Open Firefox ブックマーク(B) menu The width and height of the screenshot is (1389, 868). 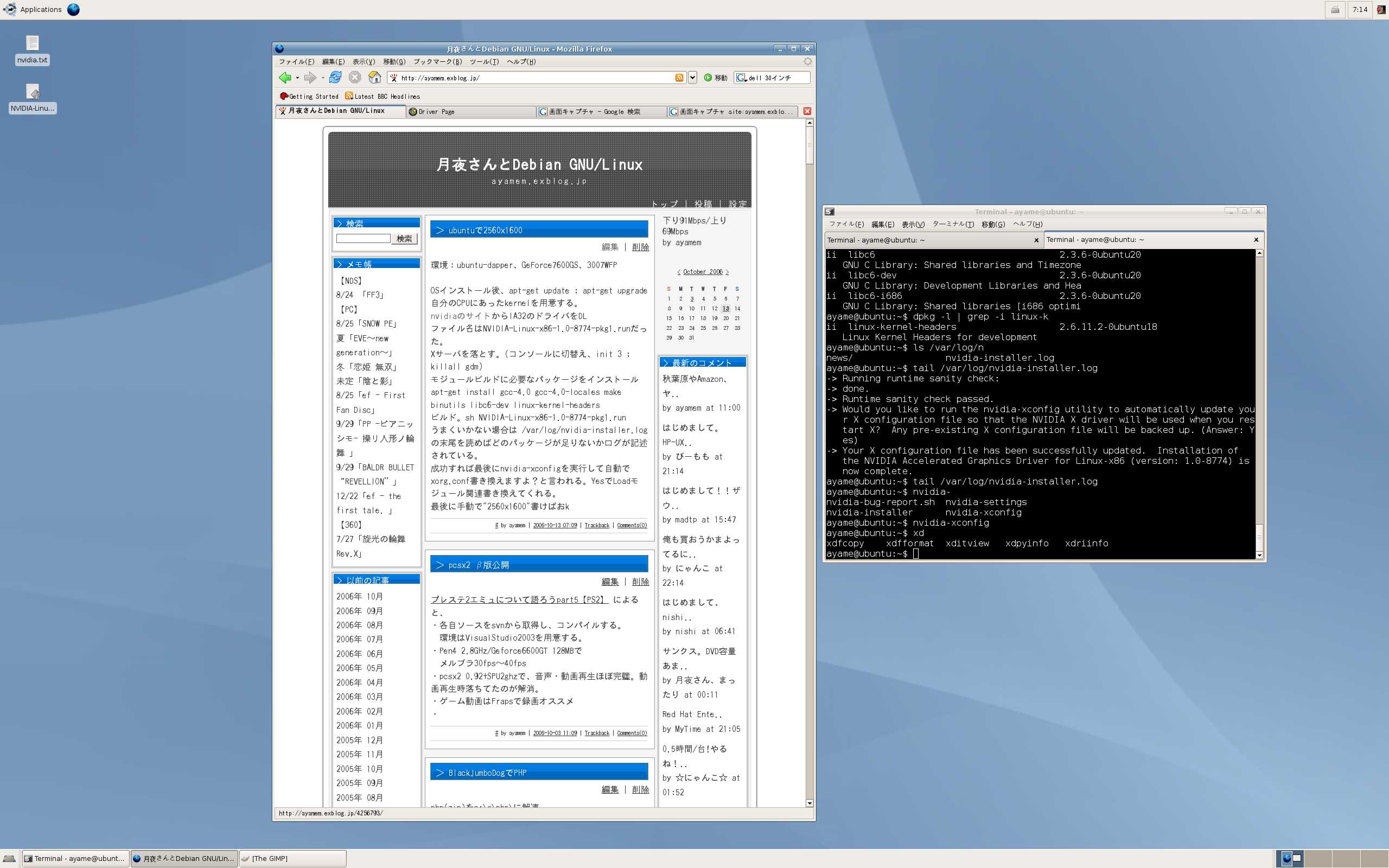pyautogui.click(x=437, y=61)
